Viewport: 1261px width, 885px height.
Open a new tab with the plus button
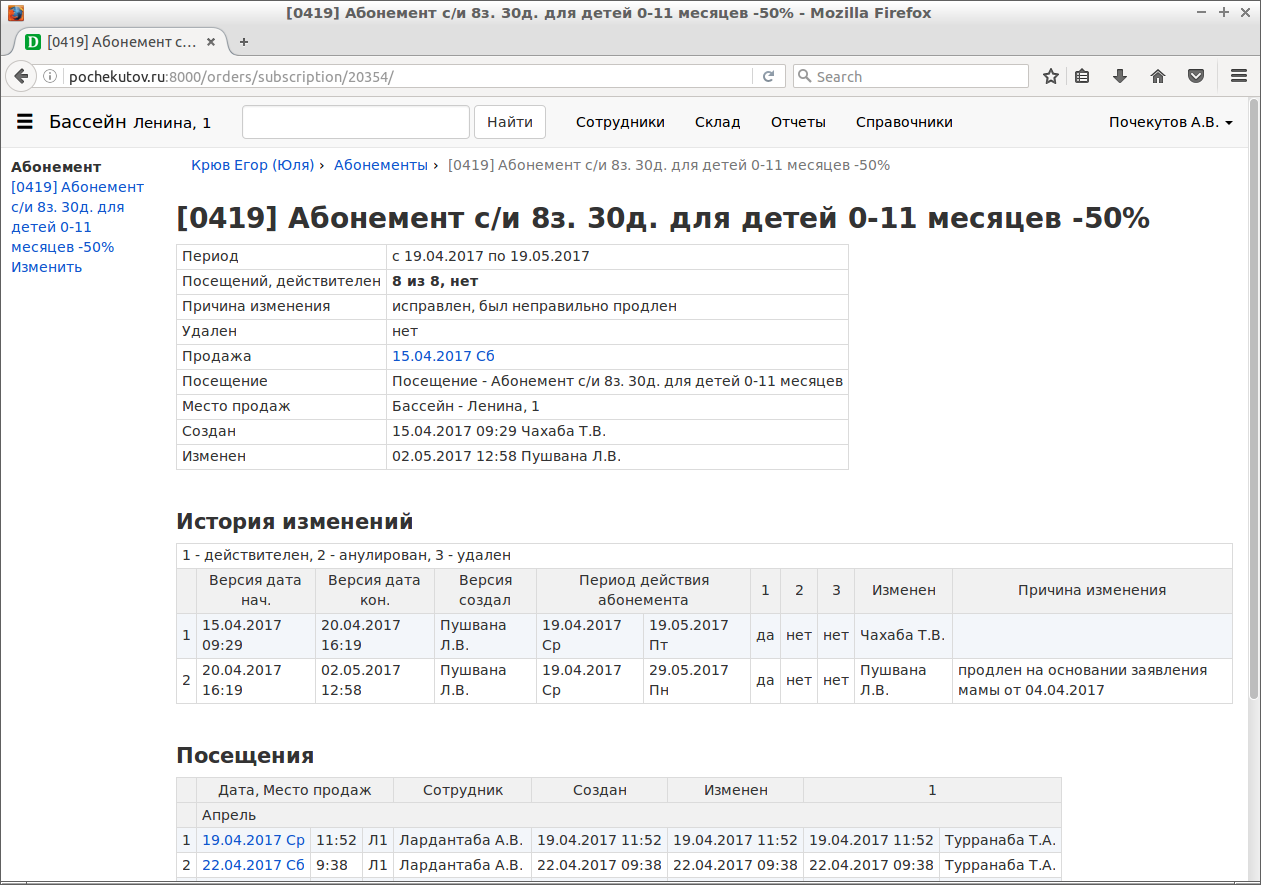tap(243, 42)
